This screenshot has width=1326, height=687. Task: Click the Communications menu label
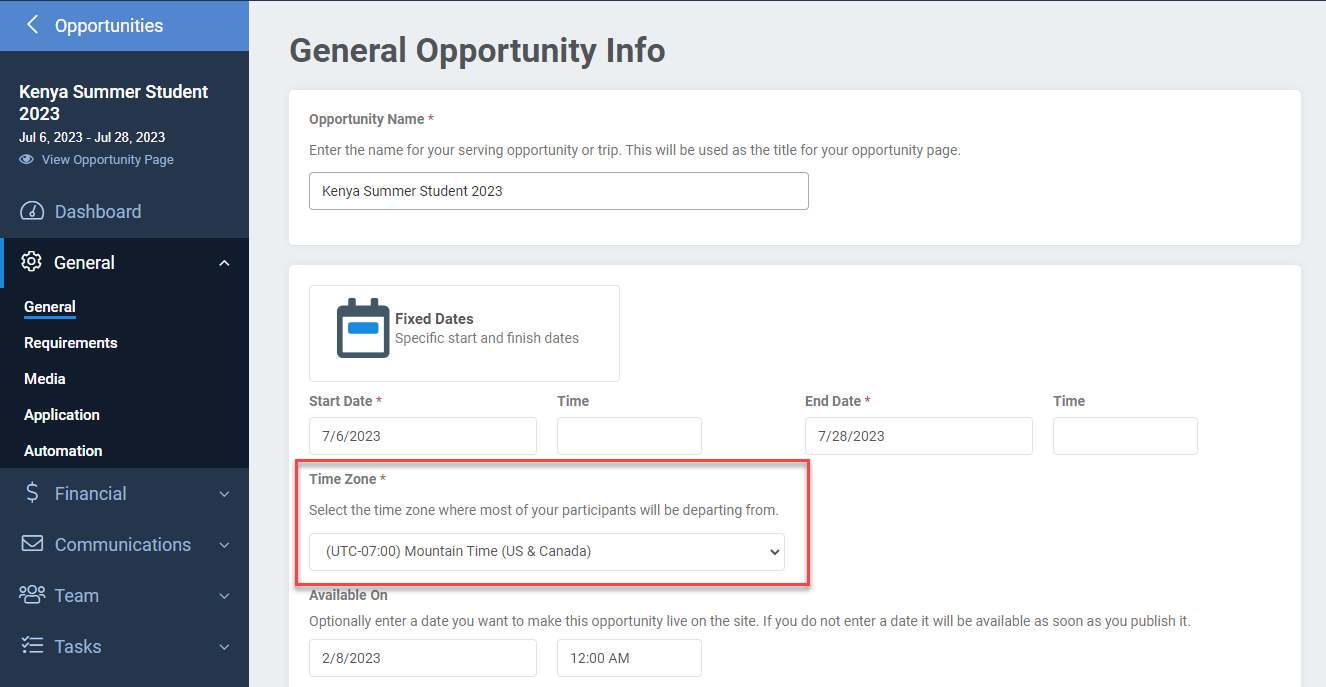123,544
